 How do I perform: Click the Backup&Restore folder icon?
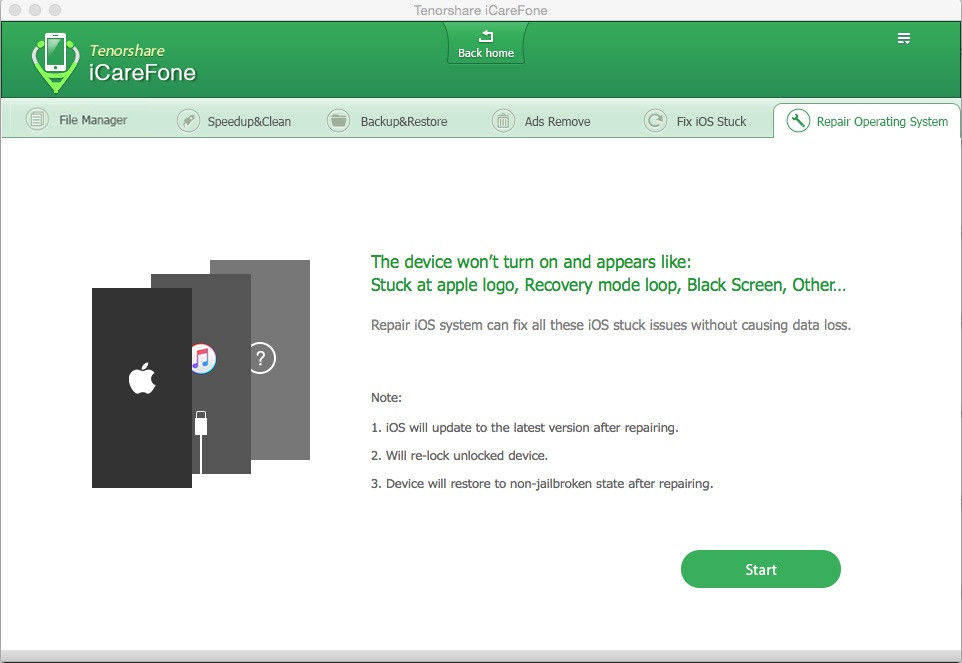(x=339, y=121)
